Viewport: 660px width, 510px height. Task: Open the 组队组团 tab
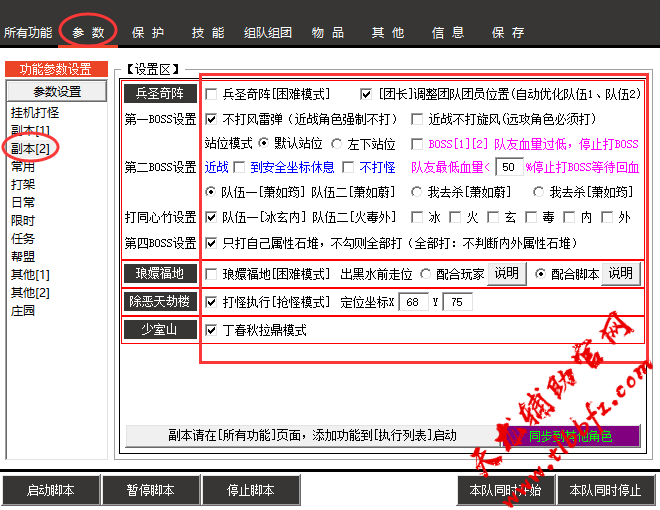click(268, 32)
